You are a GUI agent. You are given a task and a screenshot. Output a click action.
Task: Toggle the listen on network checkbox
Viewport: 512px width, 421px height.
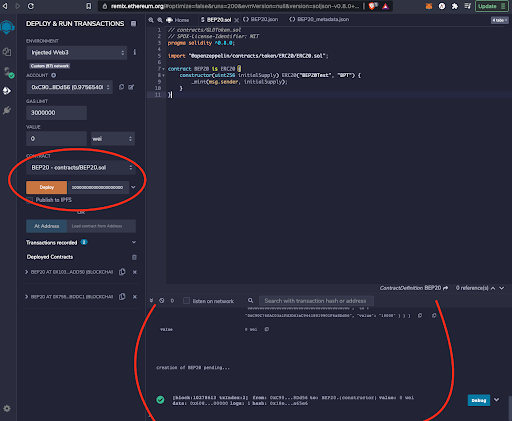[187, 301]
